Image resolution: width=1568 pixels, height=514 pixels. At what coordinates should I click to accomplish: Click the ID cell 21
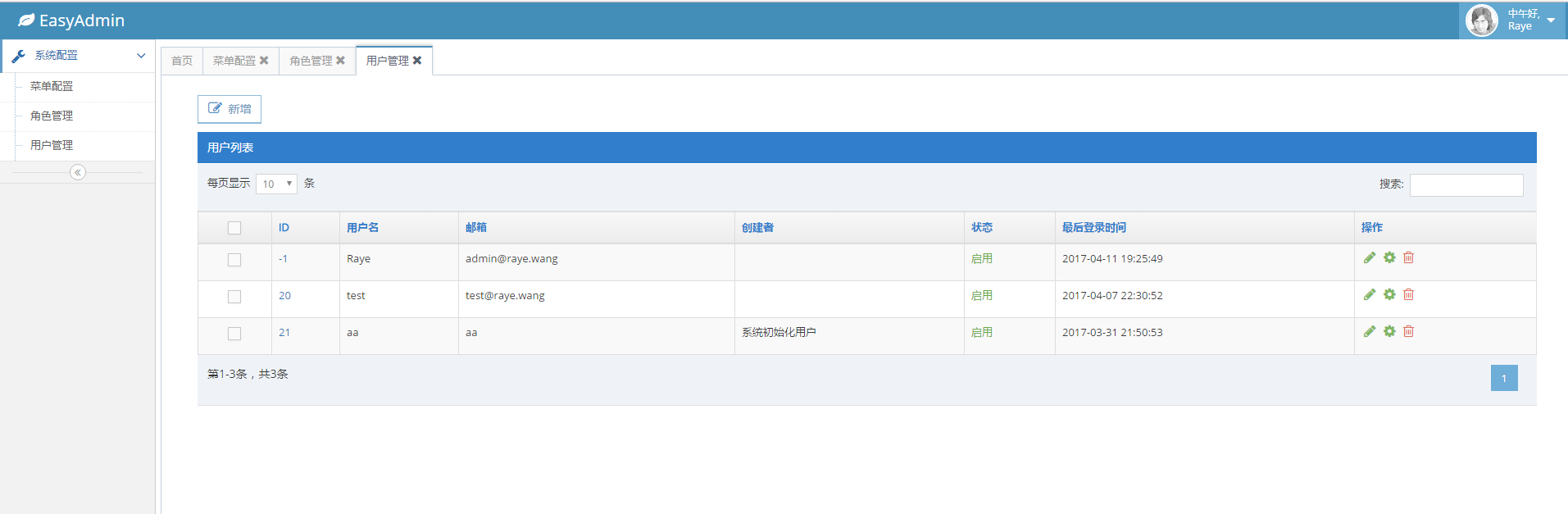(x=284, y=333)
